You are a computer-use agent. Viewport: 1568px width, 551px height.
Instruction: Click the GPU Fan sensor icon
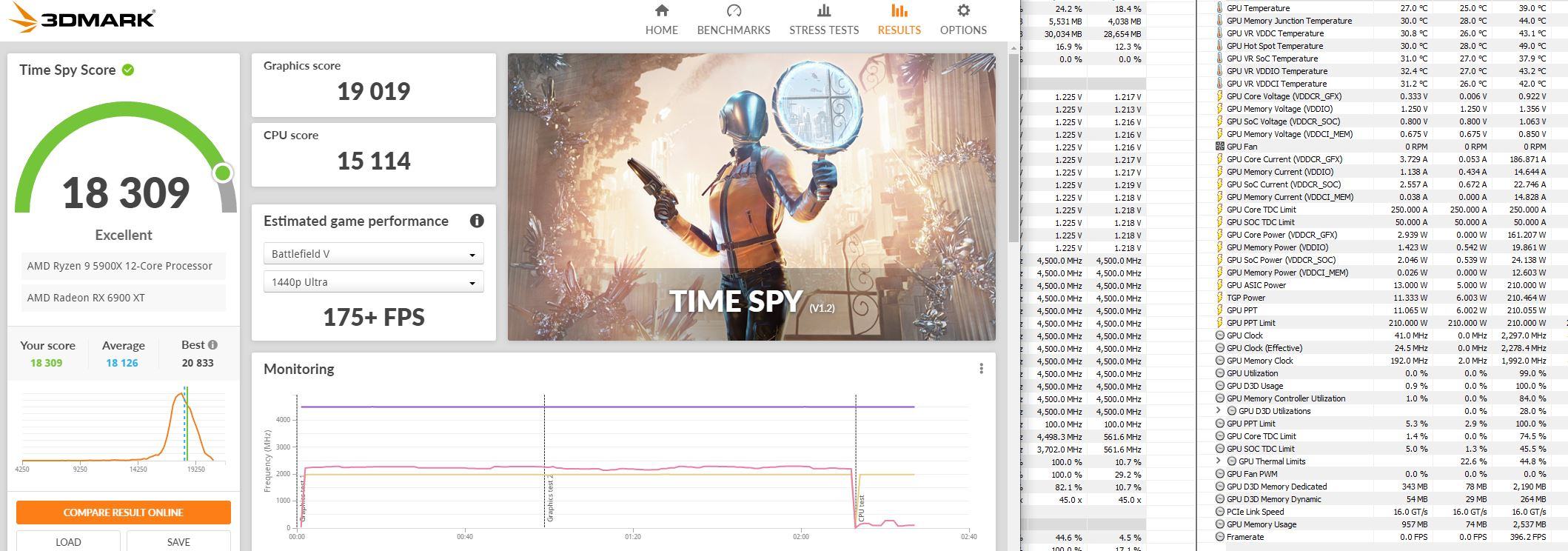pyautogui.click(x=1219, y=147)
